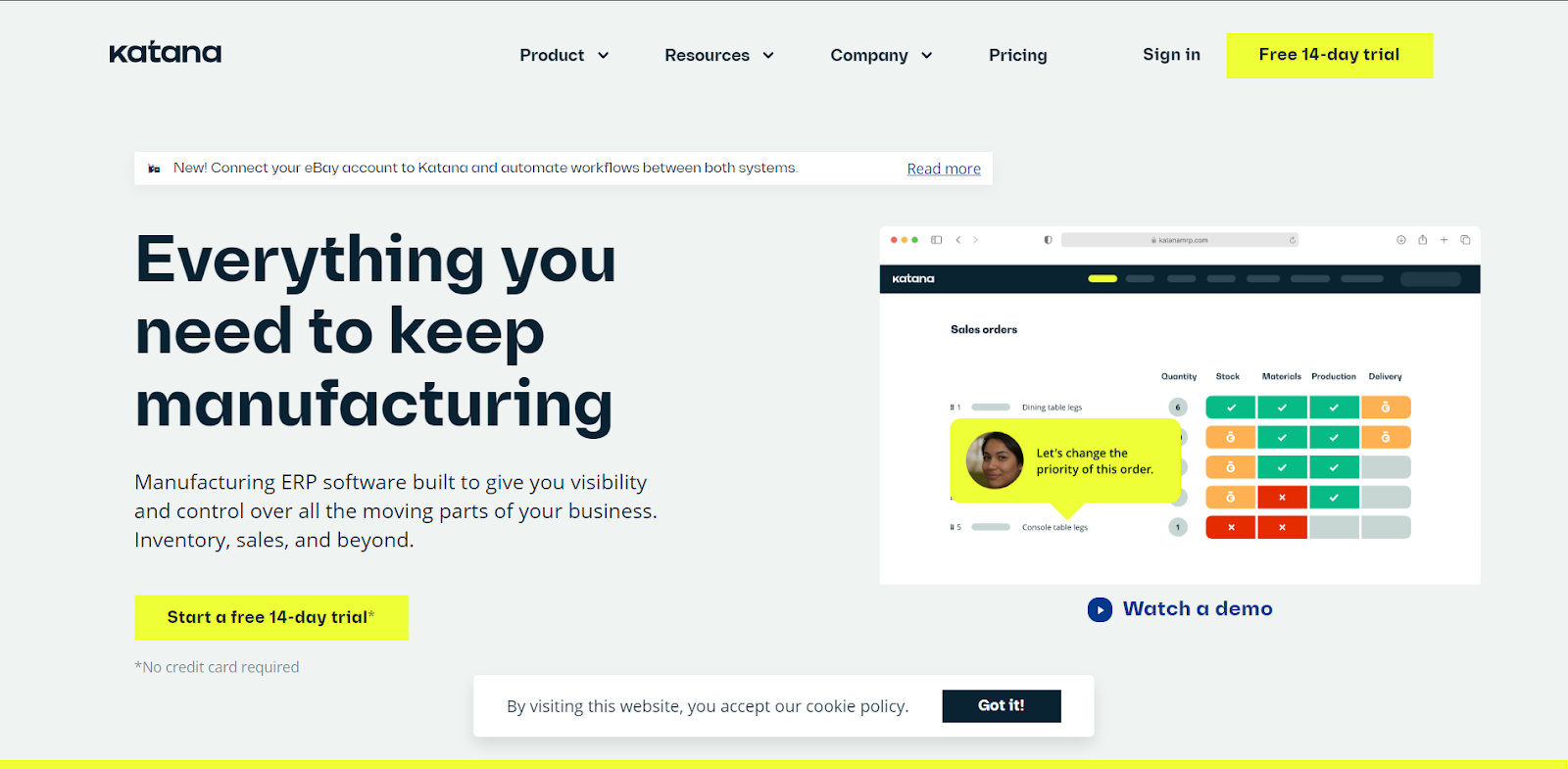Dismiss cookie notice with Got it!

[1002, 705]
